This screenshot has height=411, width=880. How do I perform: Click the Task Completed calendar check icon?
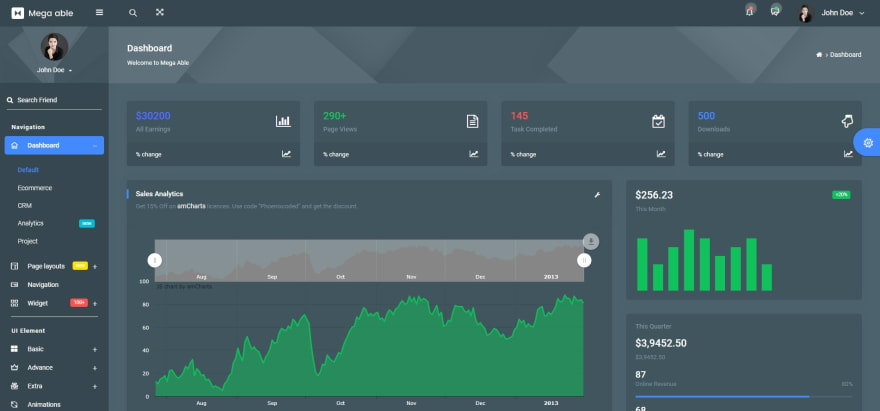pyautogui.click(x=658, y=121)
